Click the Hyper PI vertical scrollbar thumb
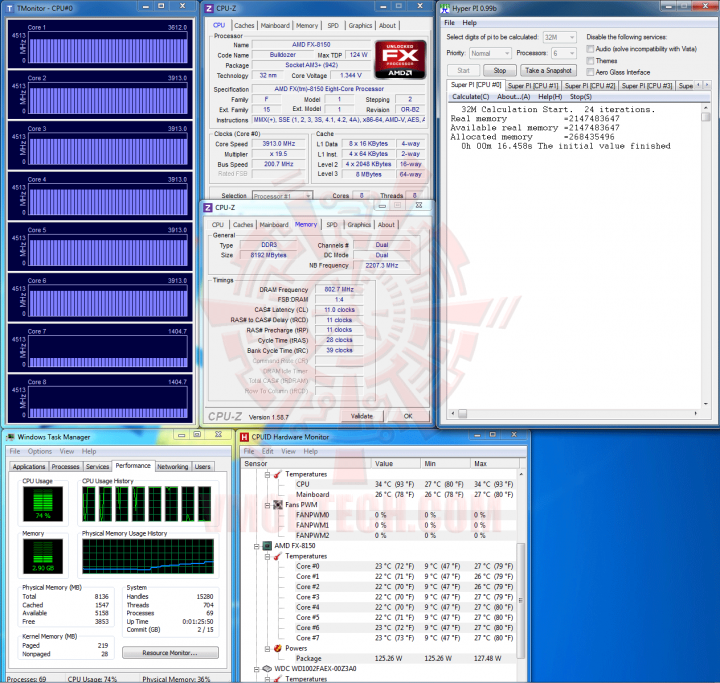Screen dimensions: 720x683 [705, 117]
